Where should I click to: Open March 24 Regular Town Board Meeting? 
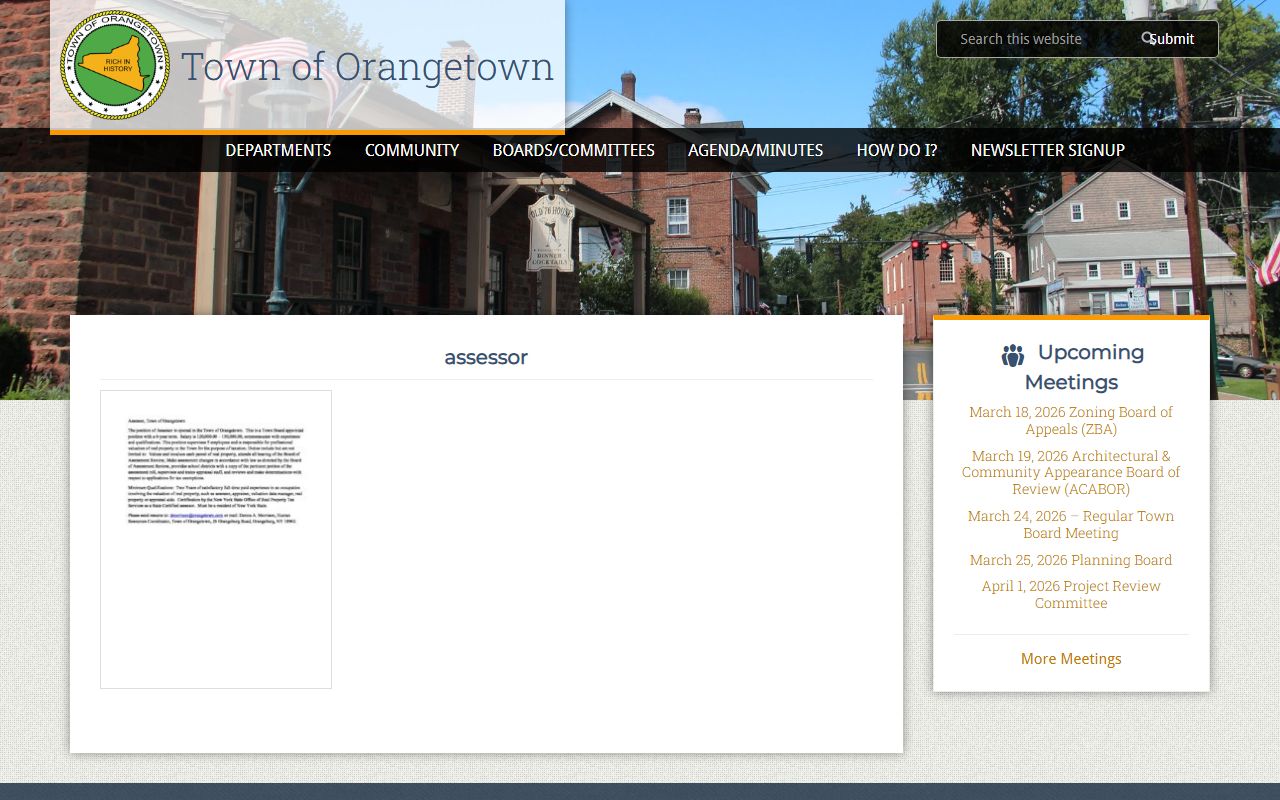(1071, 524)
